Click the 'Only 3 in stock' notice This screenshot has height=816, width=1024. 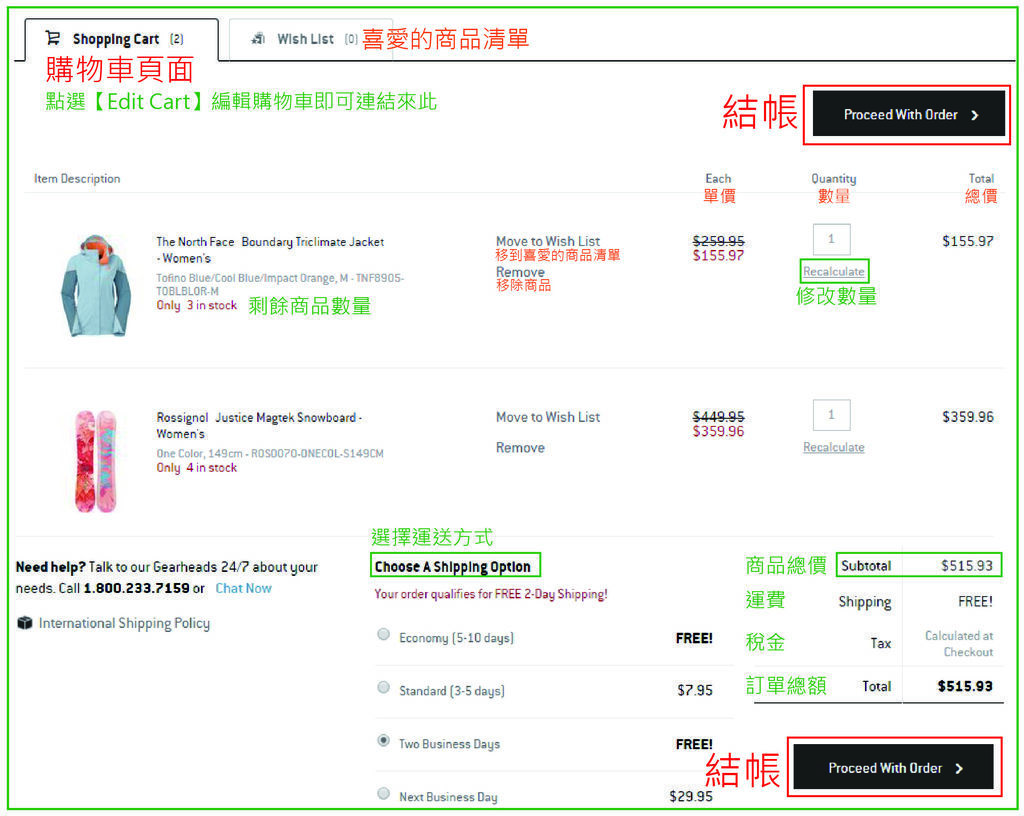197,305
